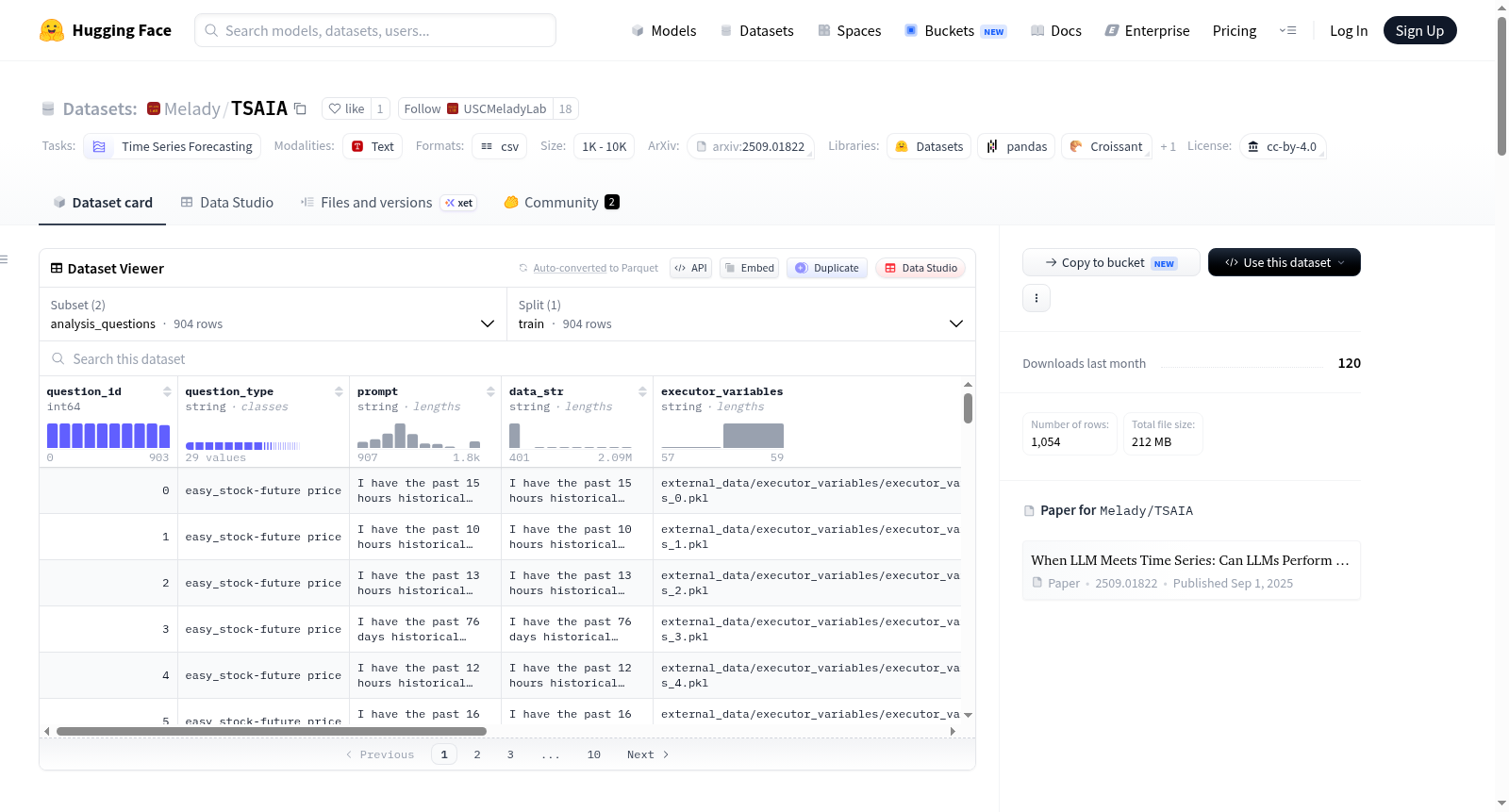Click the Datasets breadcrumb label
Viewport: 1509px width, 812px height.
click(100, 108)
